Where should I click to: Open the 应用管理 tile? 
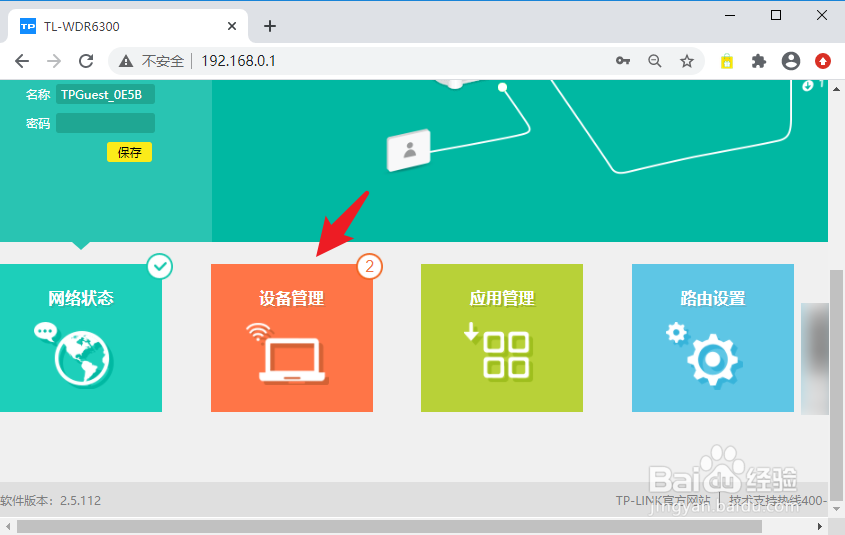point(502,338)
